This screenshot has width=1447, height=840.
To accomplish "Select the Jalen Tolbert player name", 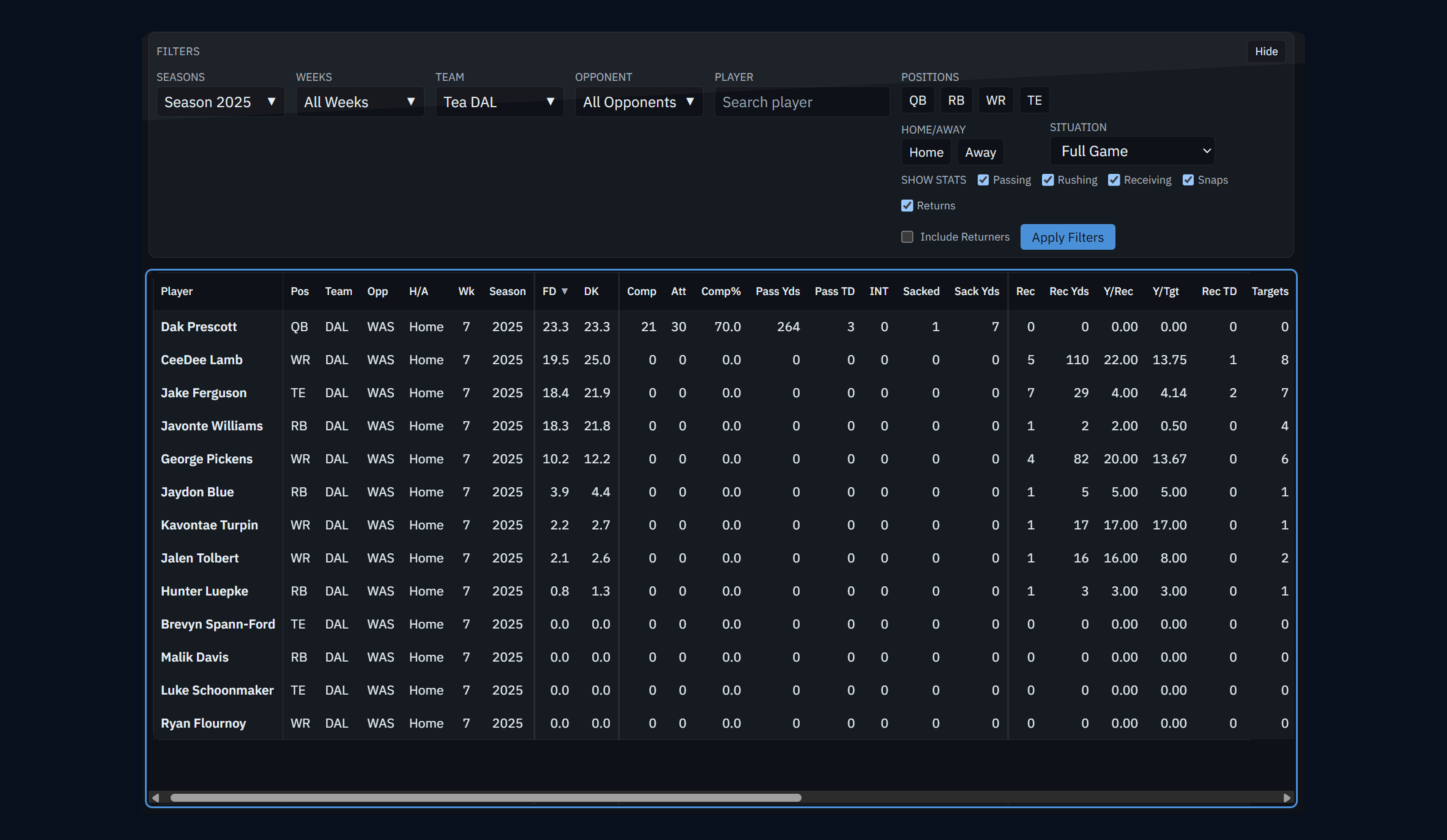I will tap(200, 558).
